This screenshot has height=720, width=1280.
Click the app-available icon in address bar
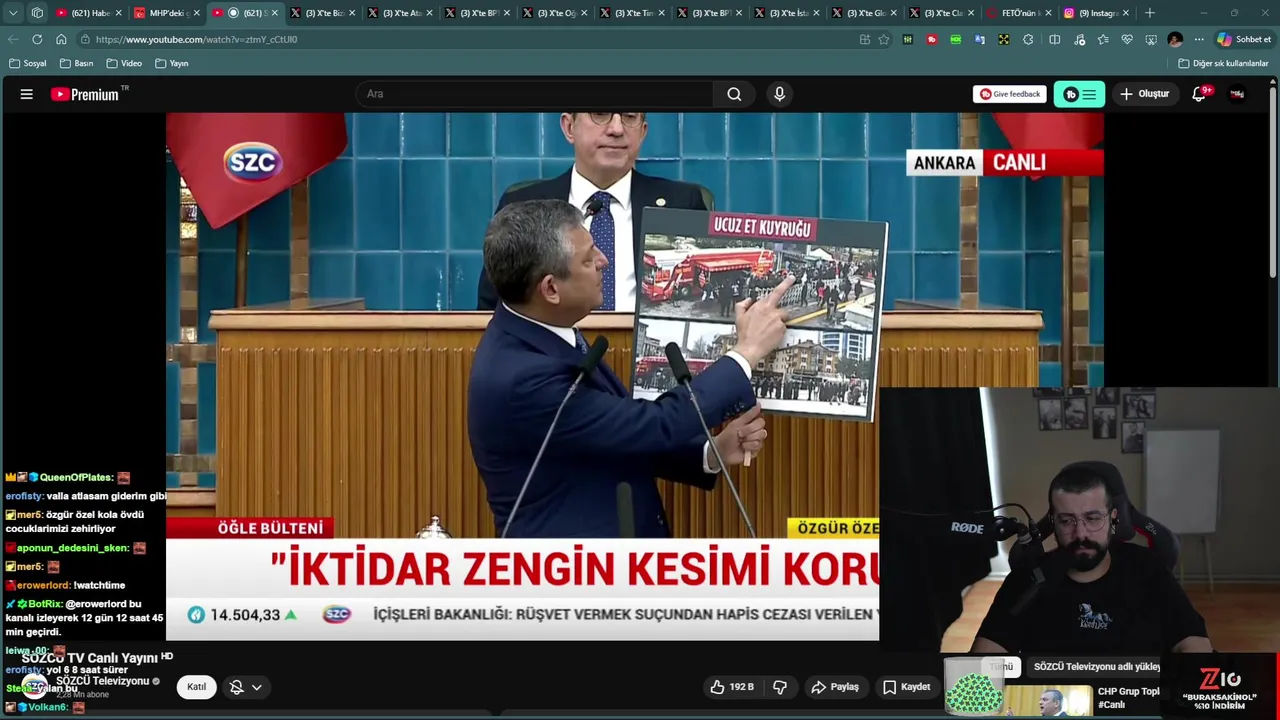click(x=865, y=39)
